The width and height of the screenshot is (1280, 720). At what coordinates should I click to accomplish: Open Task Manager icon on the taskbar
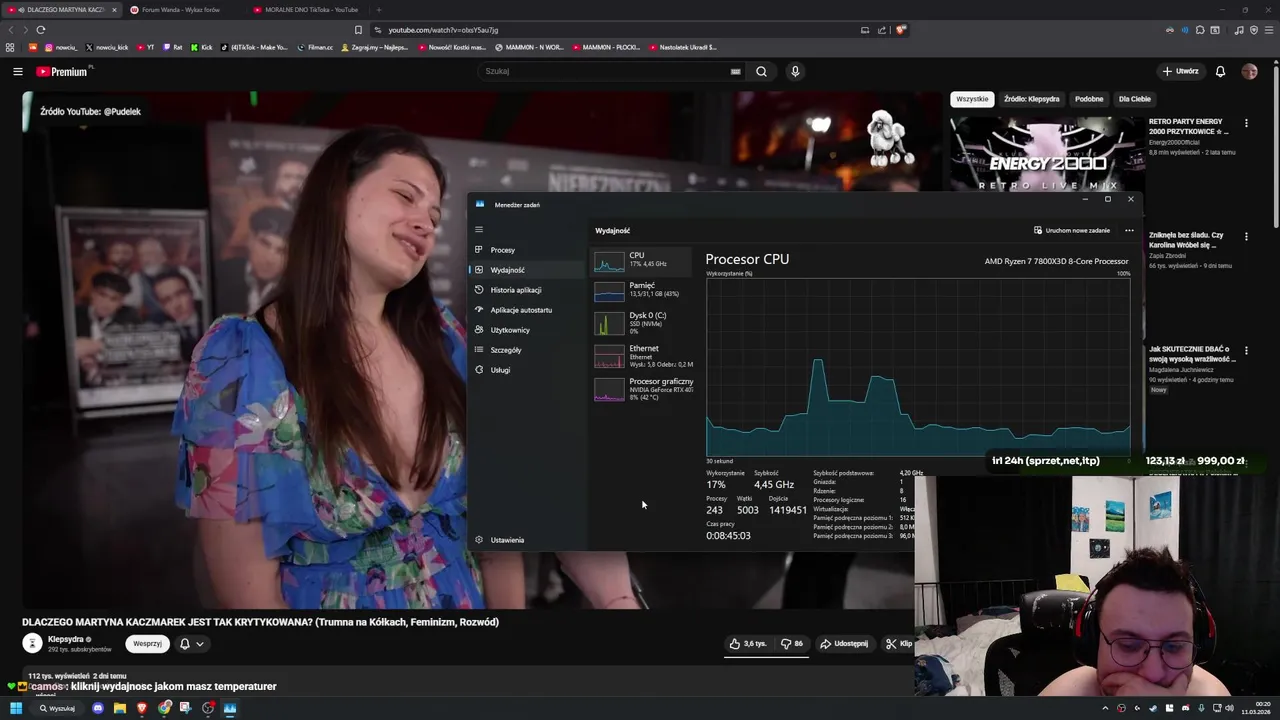point(230,708)
